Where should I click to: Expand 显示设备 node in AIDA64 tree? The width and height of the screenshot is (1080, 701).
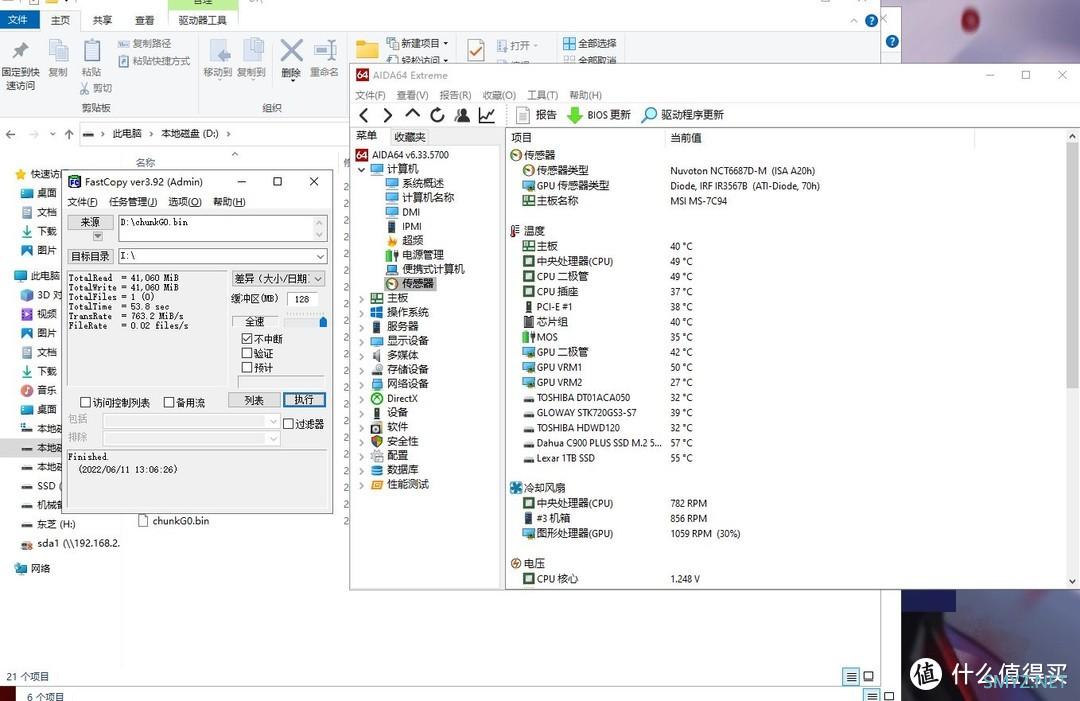(362, 341)
